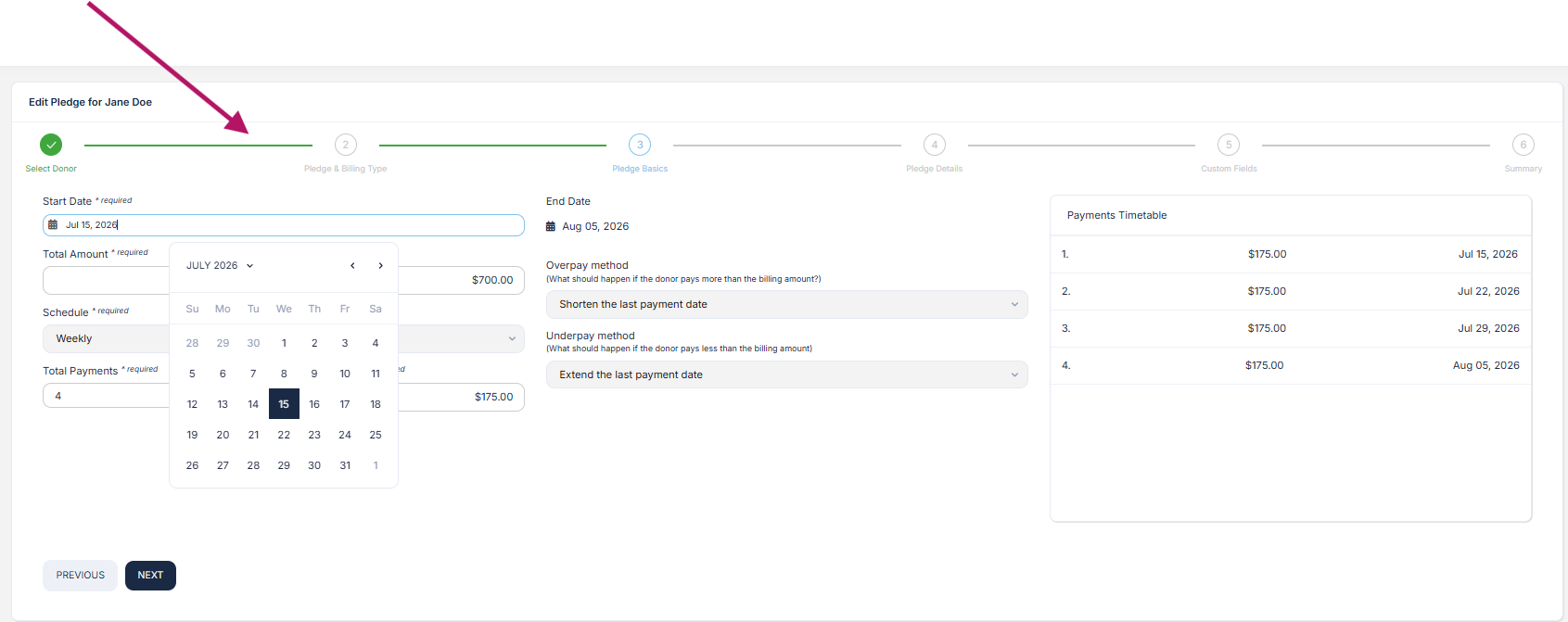1568x622 pixels.
Task: Click the NEXT button
Action: (150, 575)
